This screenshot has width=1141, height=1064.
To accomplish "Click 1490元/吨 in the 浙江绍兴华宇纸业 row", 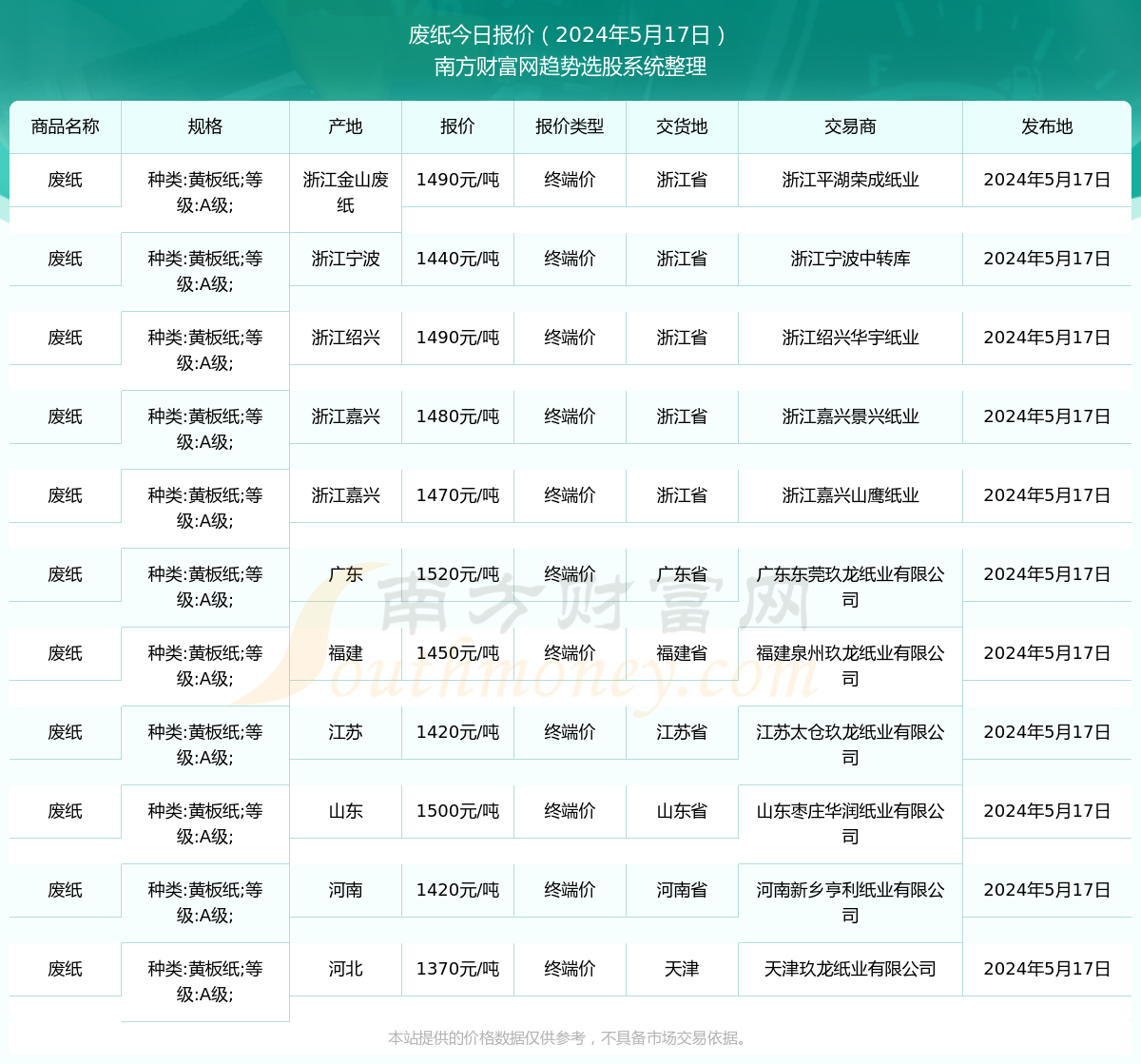I will point(457,338).
